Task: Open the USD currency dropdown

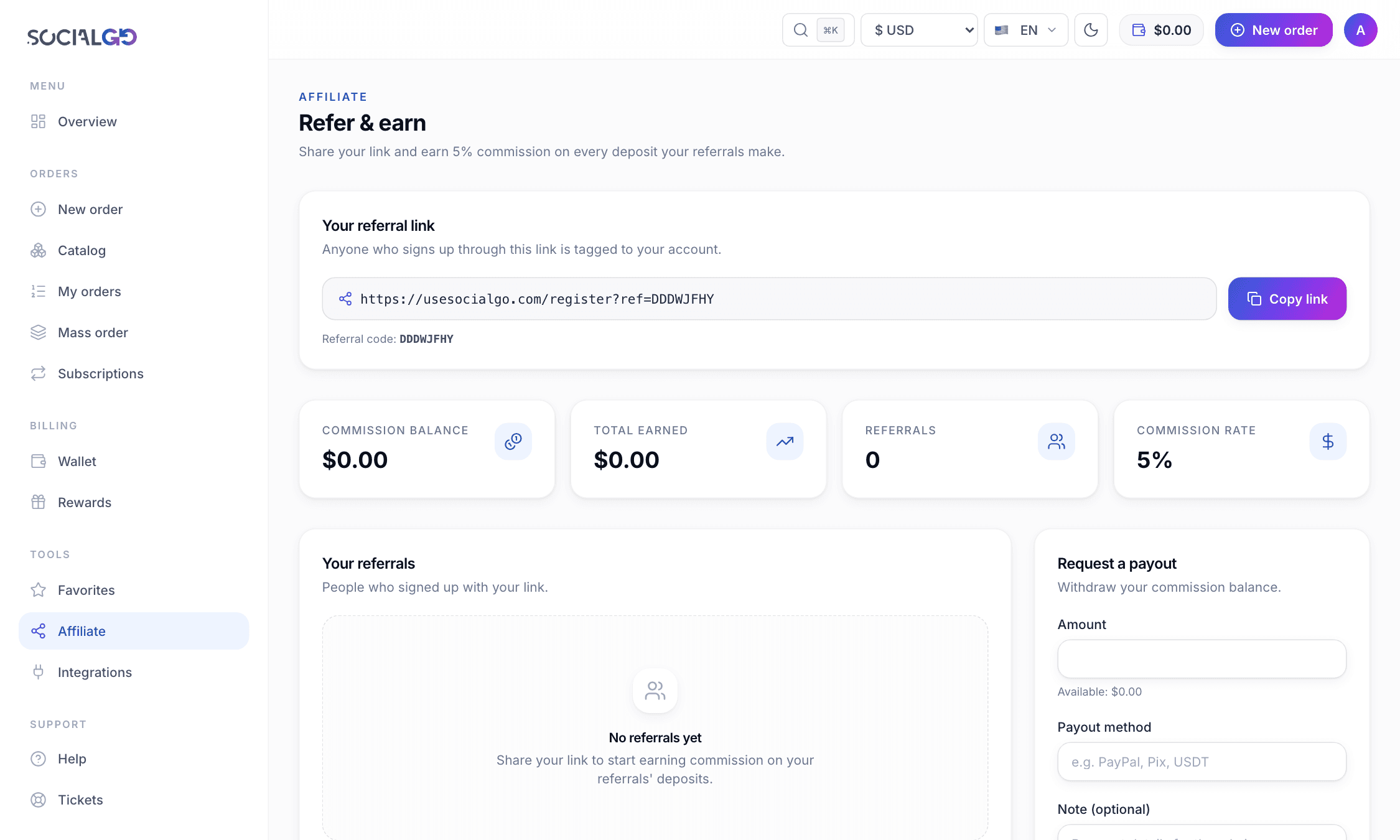Action: tap(919, 30)
